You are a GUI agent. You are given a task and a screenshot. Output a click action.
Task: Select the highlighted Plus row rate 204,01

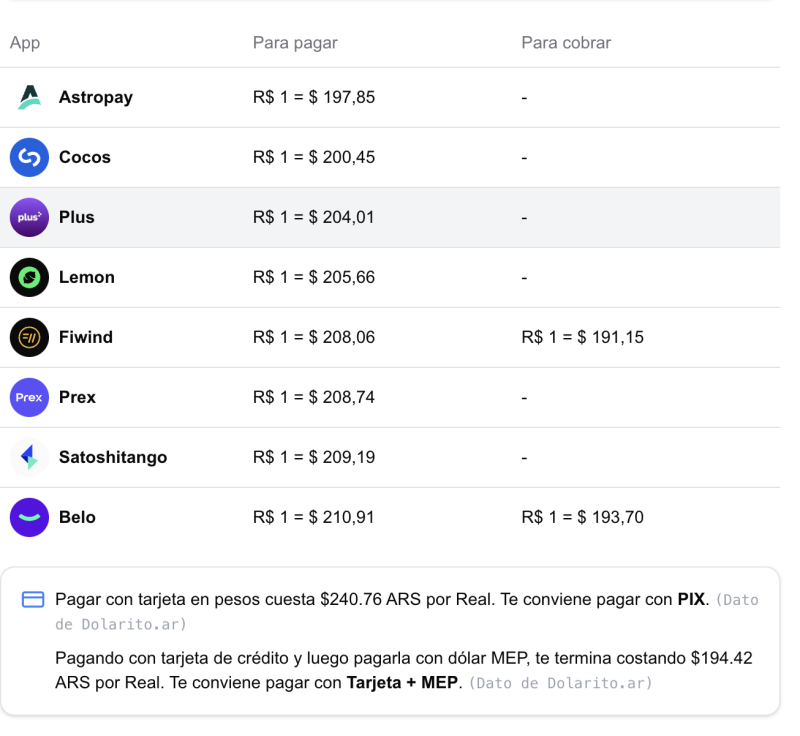(x=314, y=217)
